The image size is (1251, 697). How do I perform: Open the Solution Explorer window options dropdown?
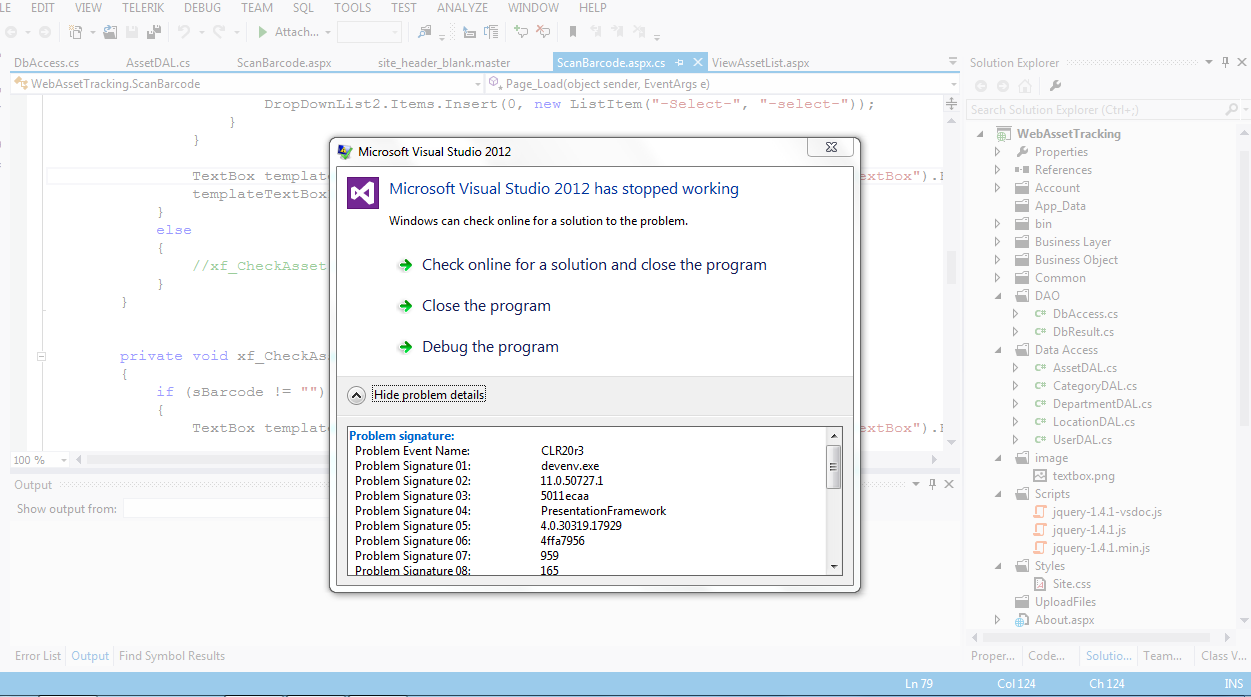tap(1208, 63)
